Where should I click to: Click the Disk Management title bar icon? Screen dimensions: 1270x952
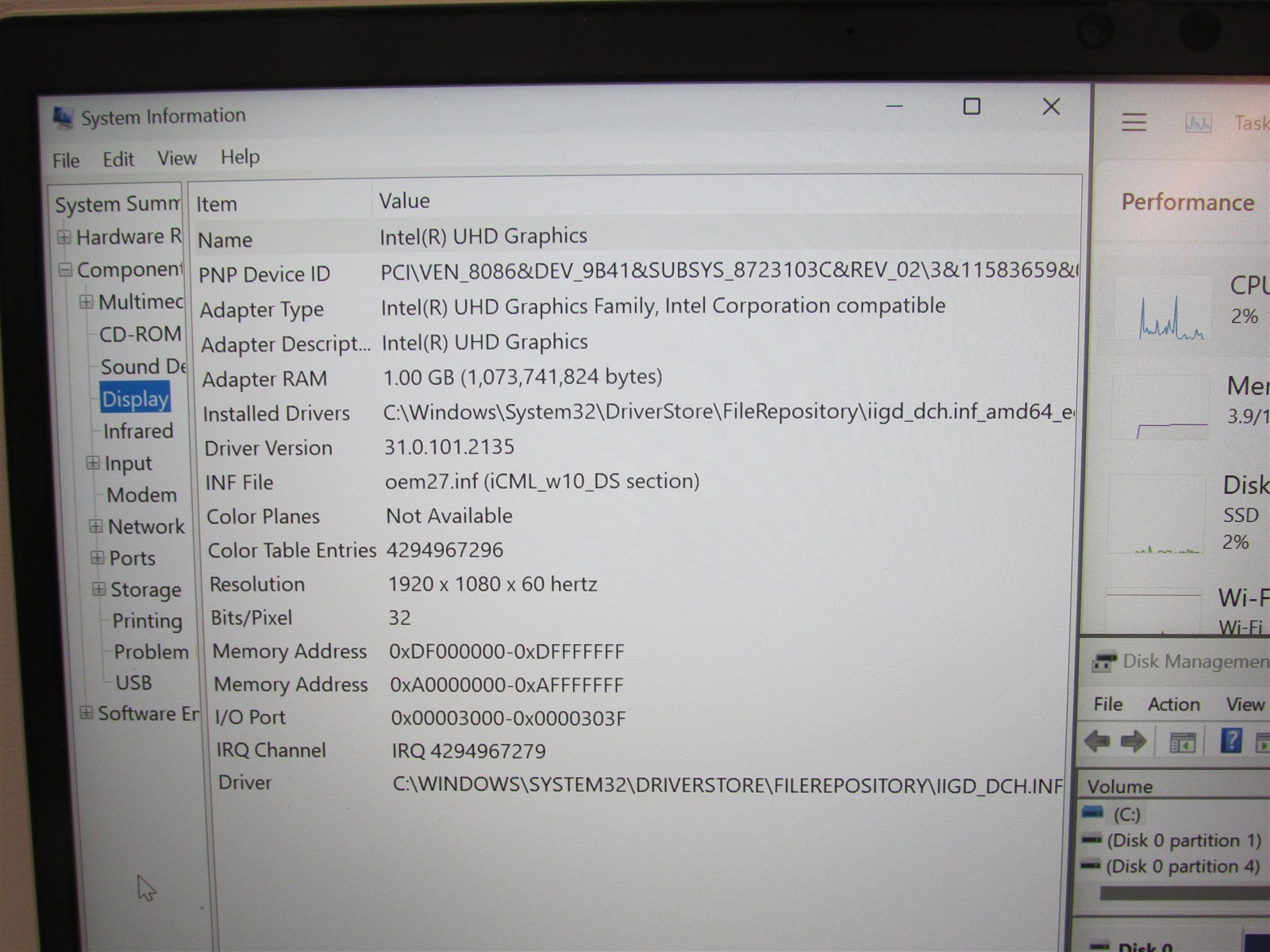click(1103, 661)
